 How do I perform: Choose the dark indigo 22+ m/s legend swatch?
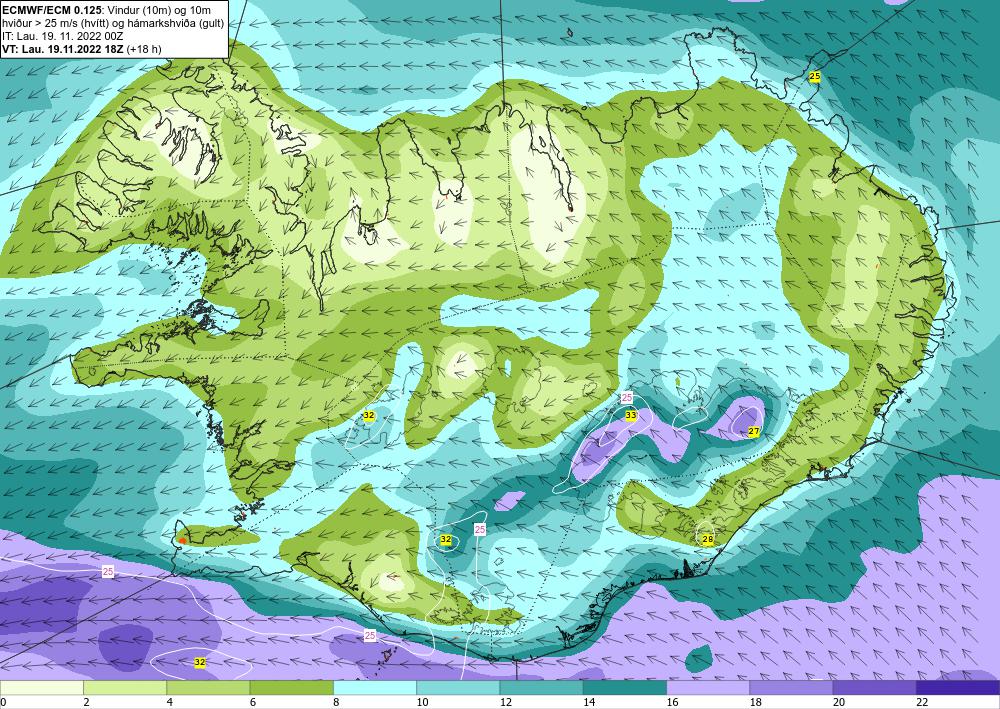pyautogui.click(x=958, y=687)
